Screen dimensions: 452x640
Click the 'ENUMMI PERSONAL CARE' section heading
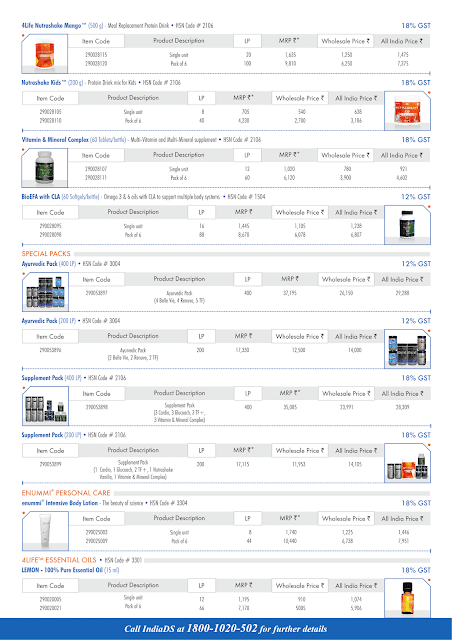66,493
